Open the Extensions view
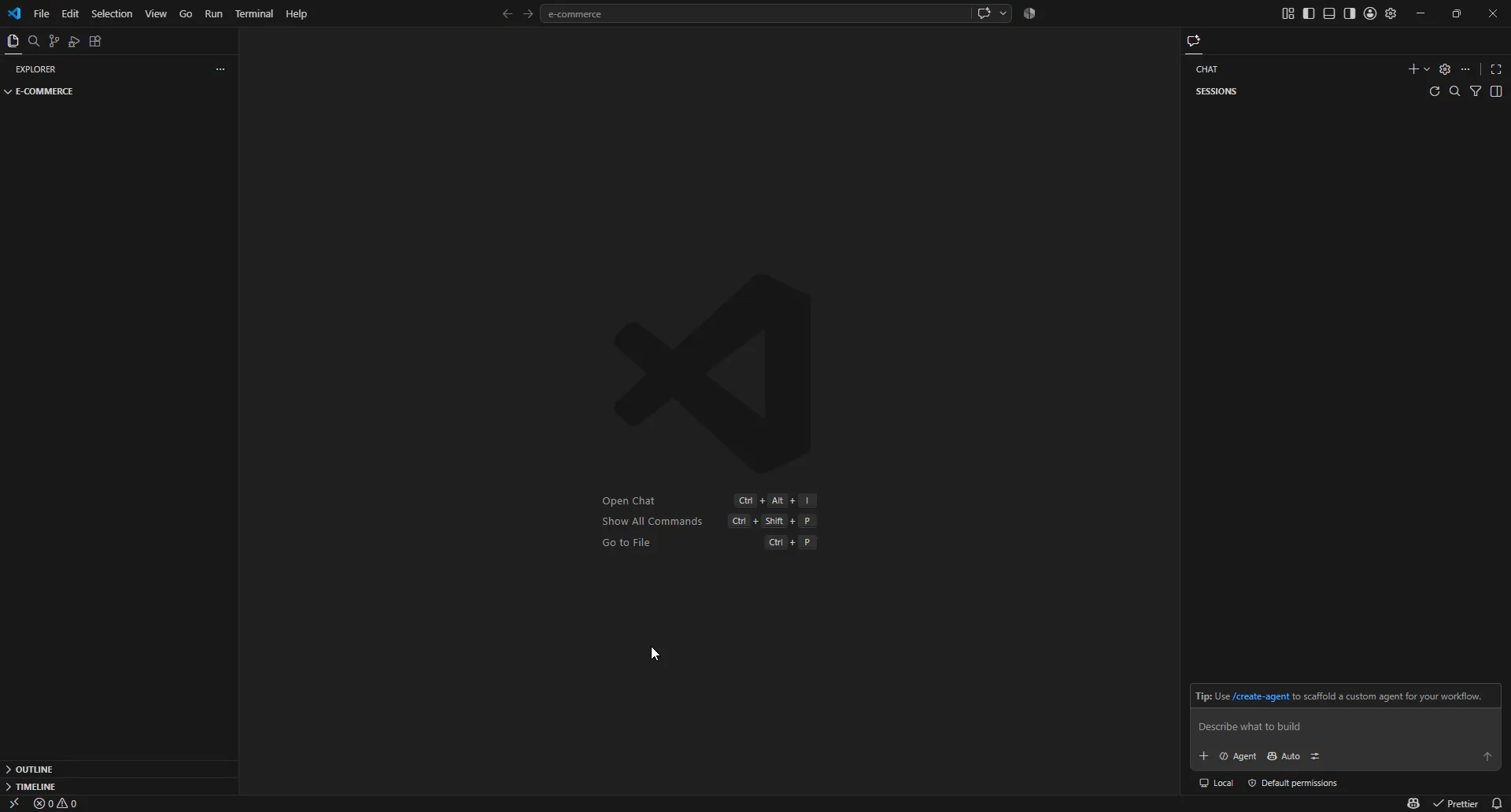Viewport: 1511px width, 812px height. click(95, 42)
